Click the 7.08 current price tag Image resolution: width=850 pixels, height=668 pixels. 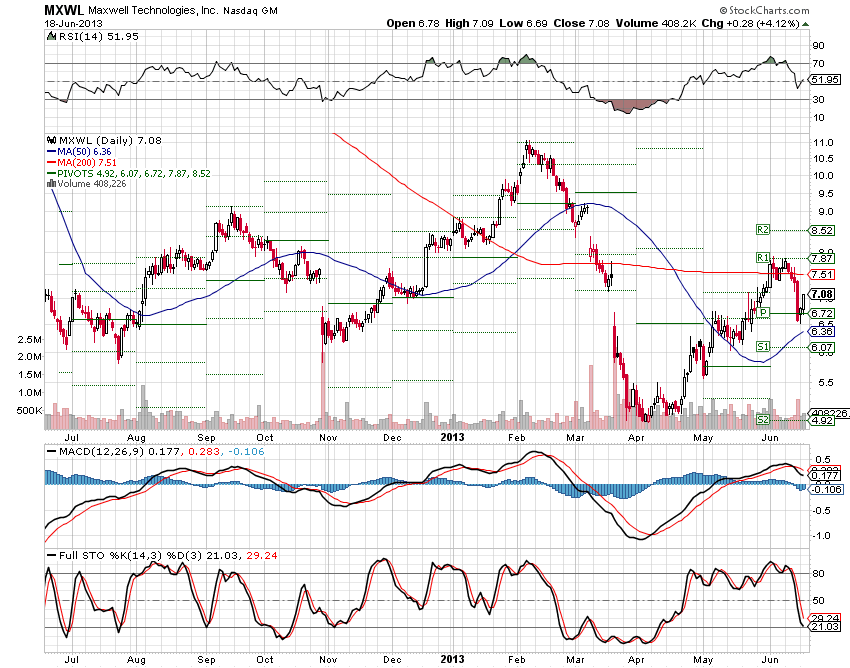tap(822, 294)
